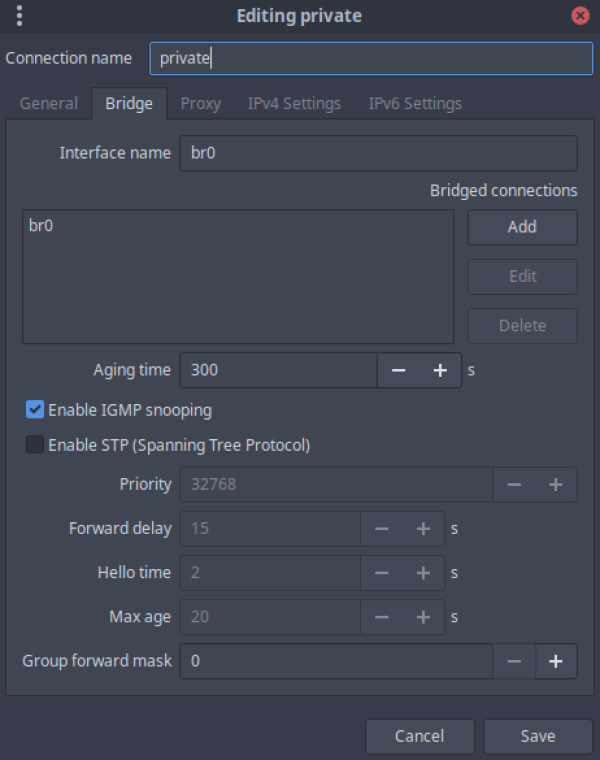Screen dimensions: 600x760
Task: Open the IPv4 Settings tab
Action: [294, 104]
